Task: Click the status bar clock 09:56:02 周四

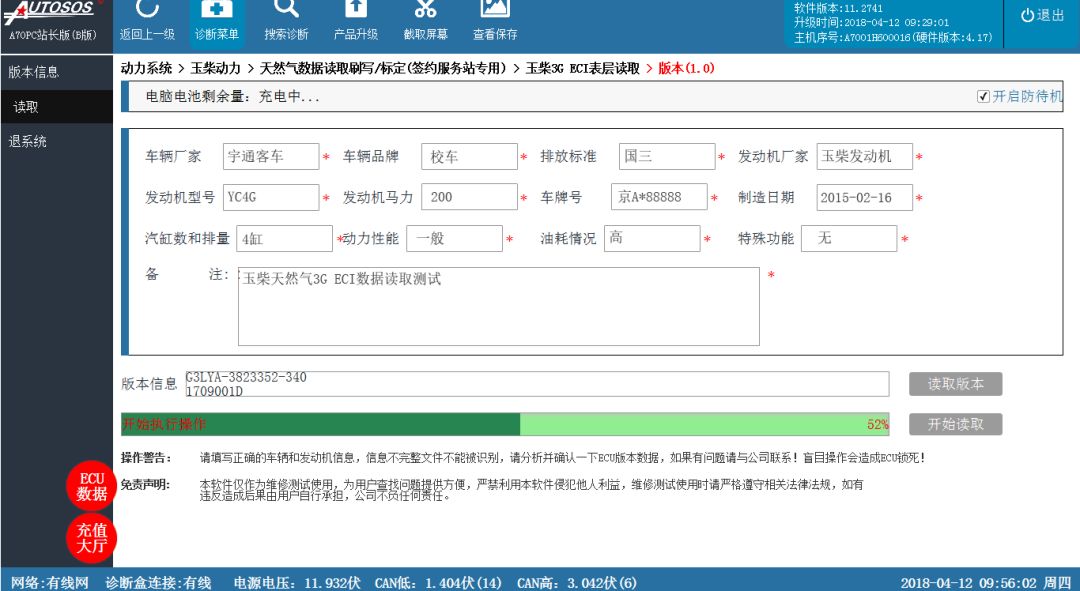Action: click(x=986, y=583)
